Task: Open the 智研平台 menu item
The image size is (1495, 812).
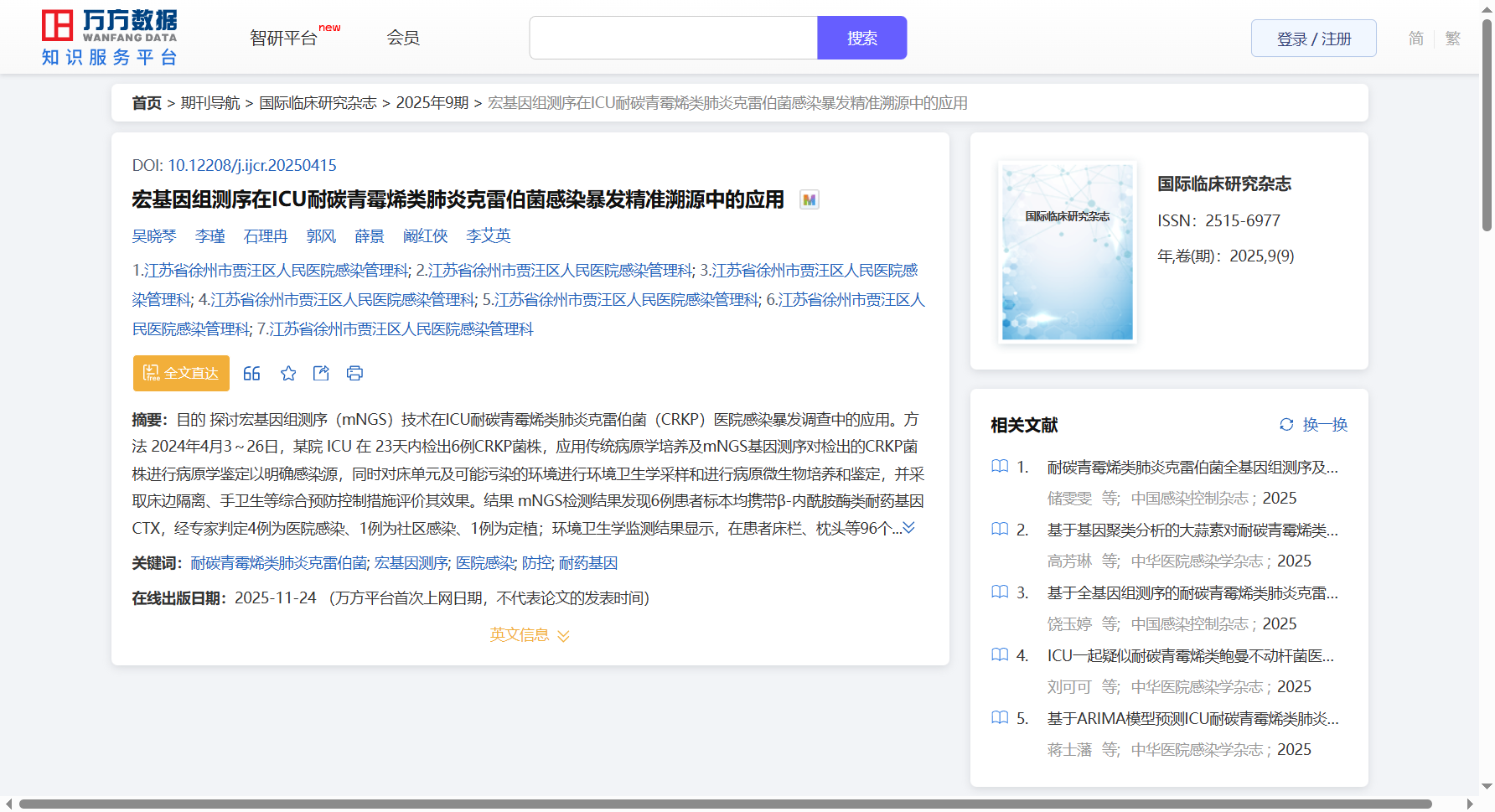Action: (284, 39)
